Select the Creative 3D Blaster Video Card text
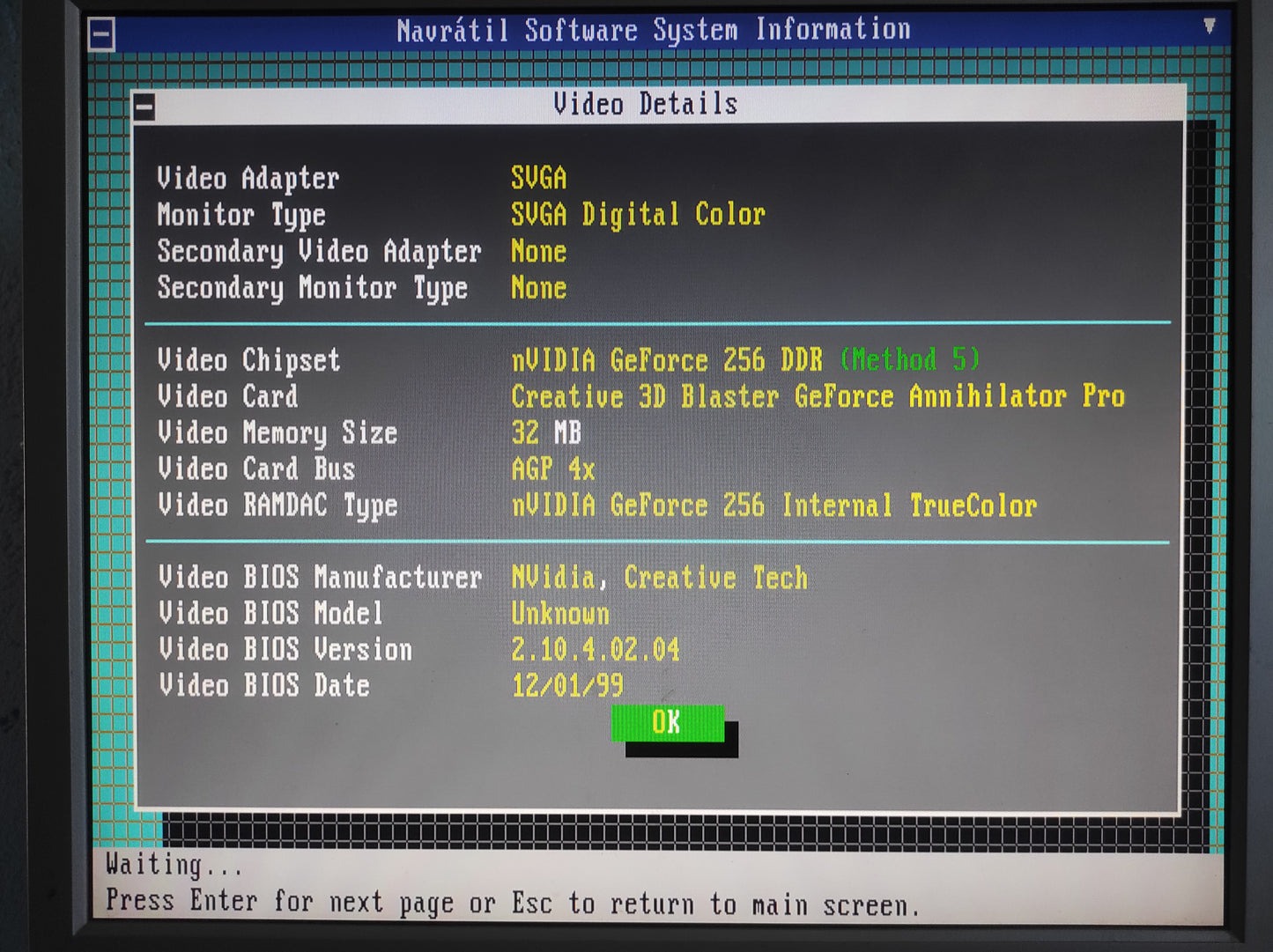 (x=818, y=397)
